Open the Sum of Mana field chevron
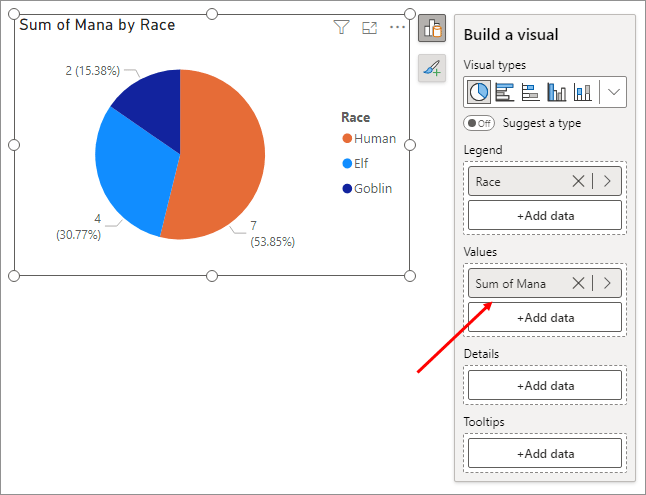This screenshot has width=646, height=495. 608,283
